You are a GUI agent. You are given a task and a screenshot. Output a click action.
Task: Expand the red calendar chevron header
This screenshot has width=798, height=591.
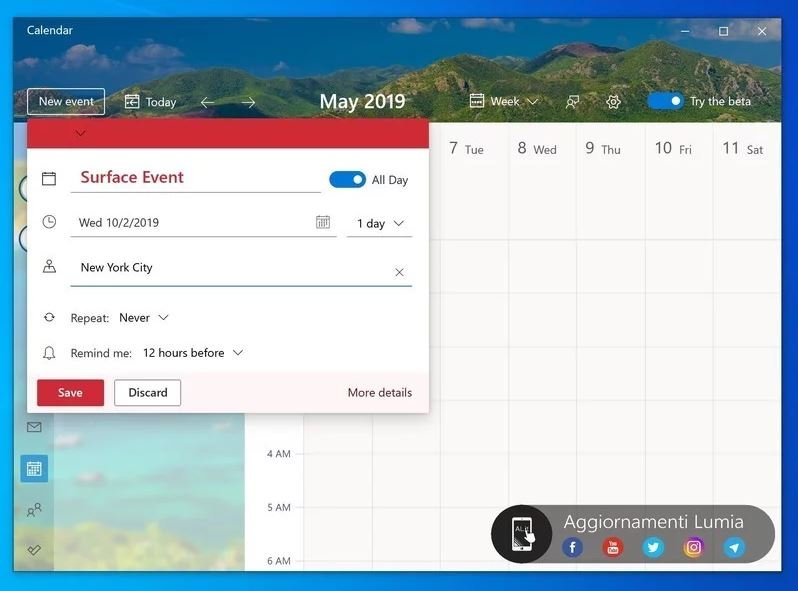(x=81, y=133)
